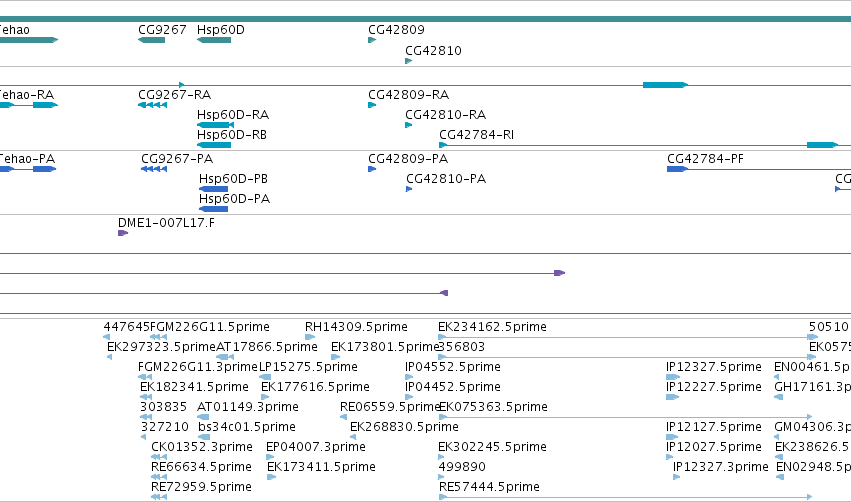Viewport: 851px width, 502px height.
Task: Click EST RE72959.5prime
Action: point(201,487)
